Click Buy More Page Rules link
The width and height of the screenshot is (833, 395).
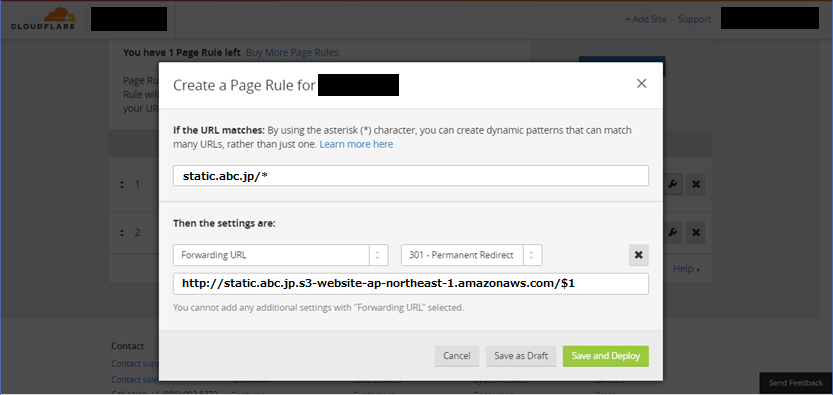293,53
